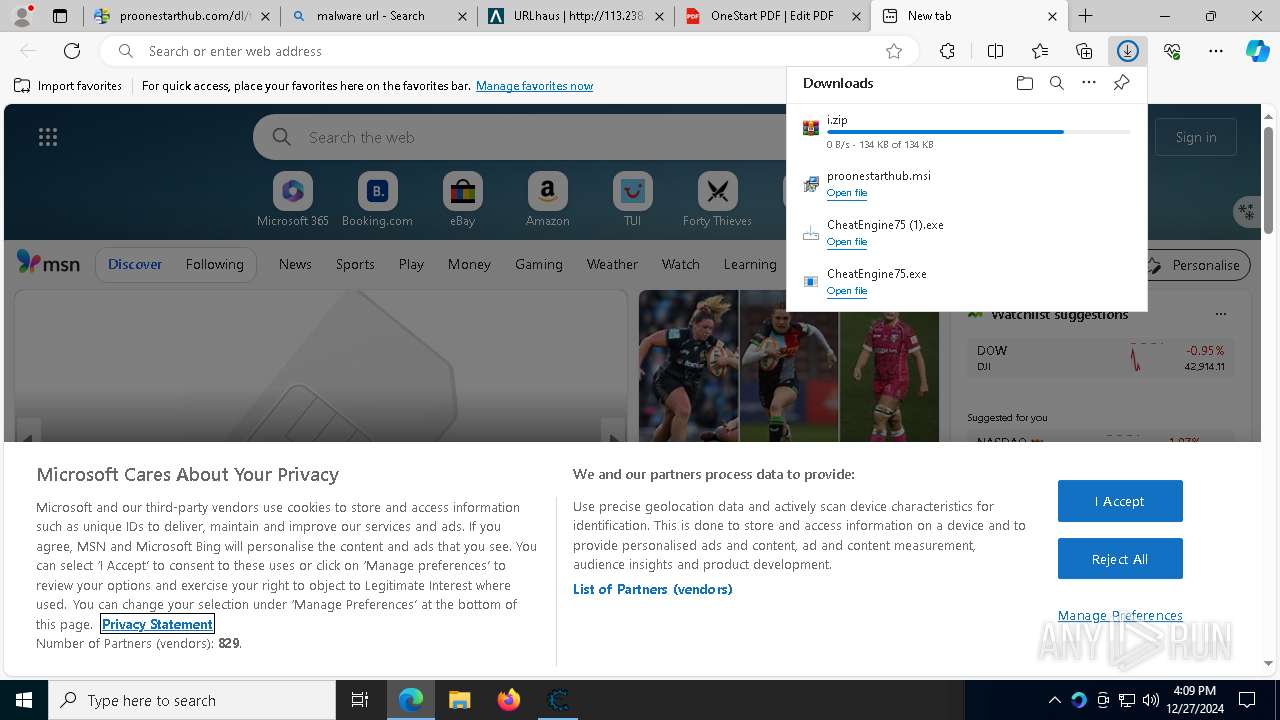Open the Weather category
The image size is (1280, 720).
tap(612, 264)
